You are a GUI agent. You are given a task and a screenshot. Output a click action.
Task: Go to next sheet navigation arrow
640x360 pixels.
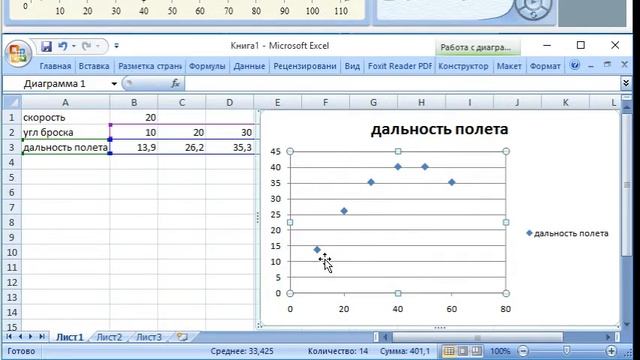(31, 337)
